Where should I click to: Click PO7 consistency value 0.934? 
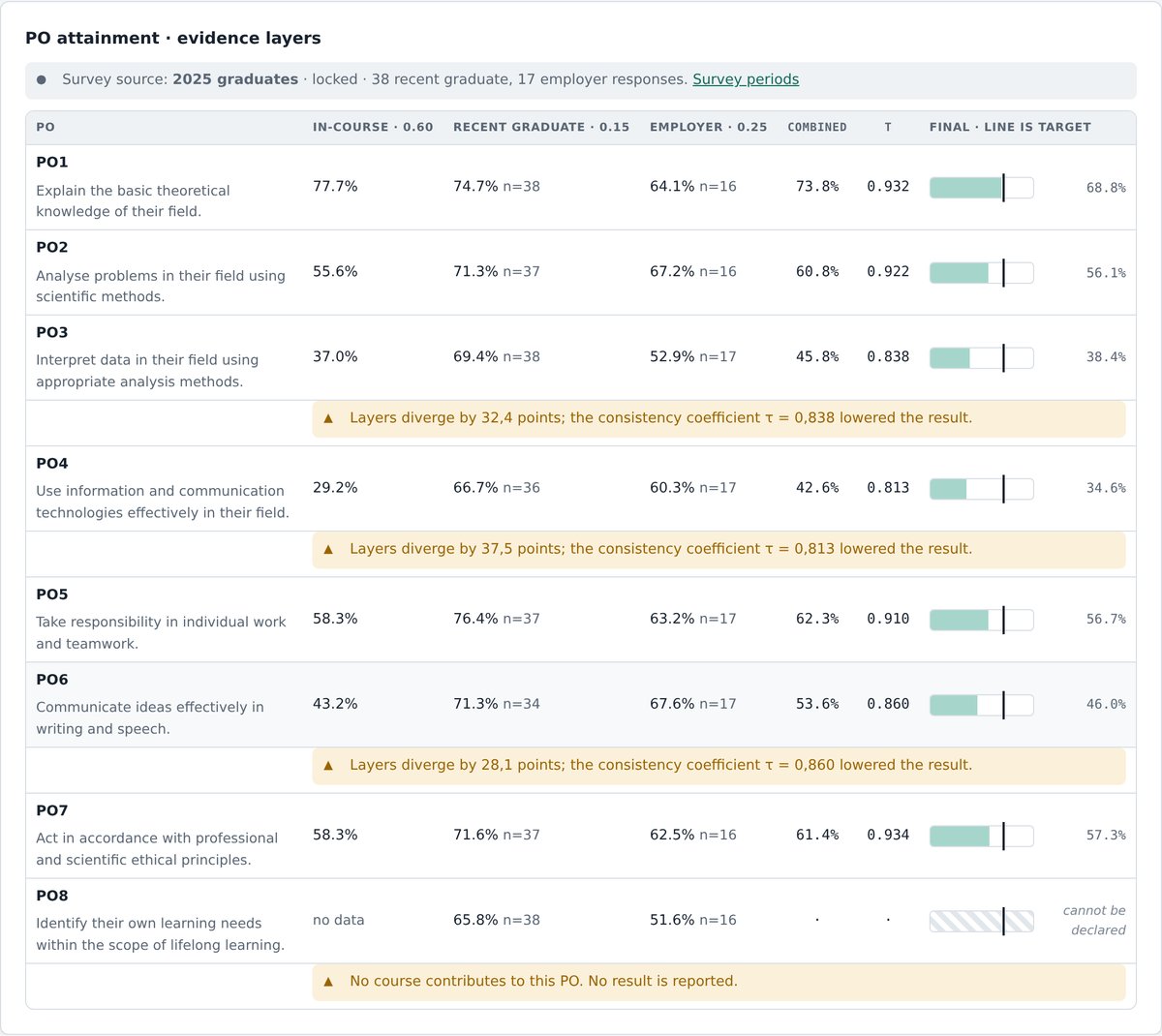click(888, 835)
